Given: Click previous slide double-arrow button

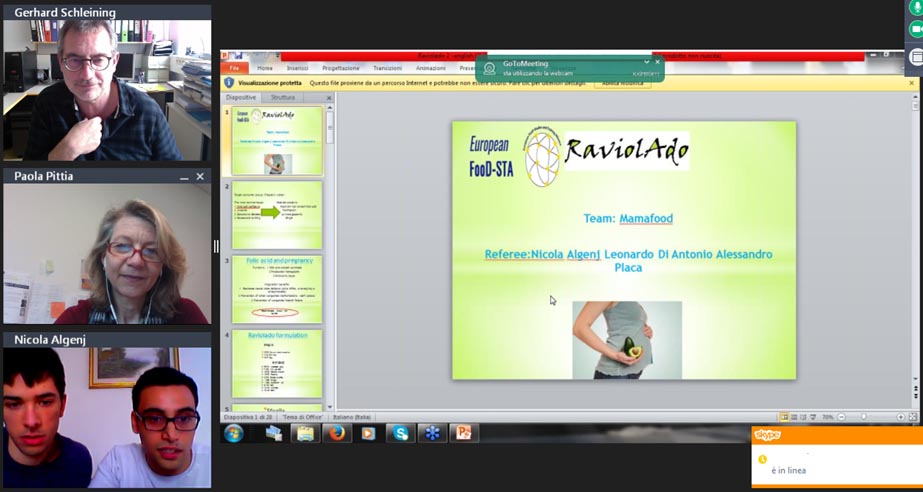Looking at the screenshot, I should click(915, 388).
